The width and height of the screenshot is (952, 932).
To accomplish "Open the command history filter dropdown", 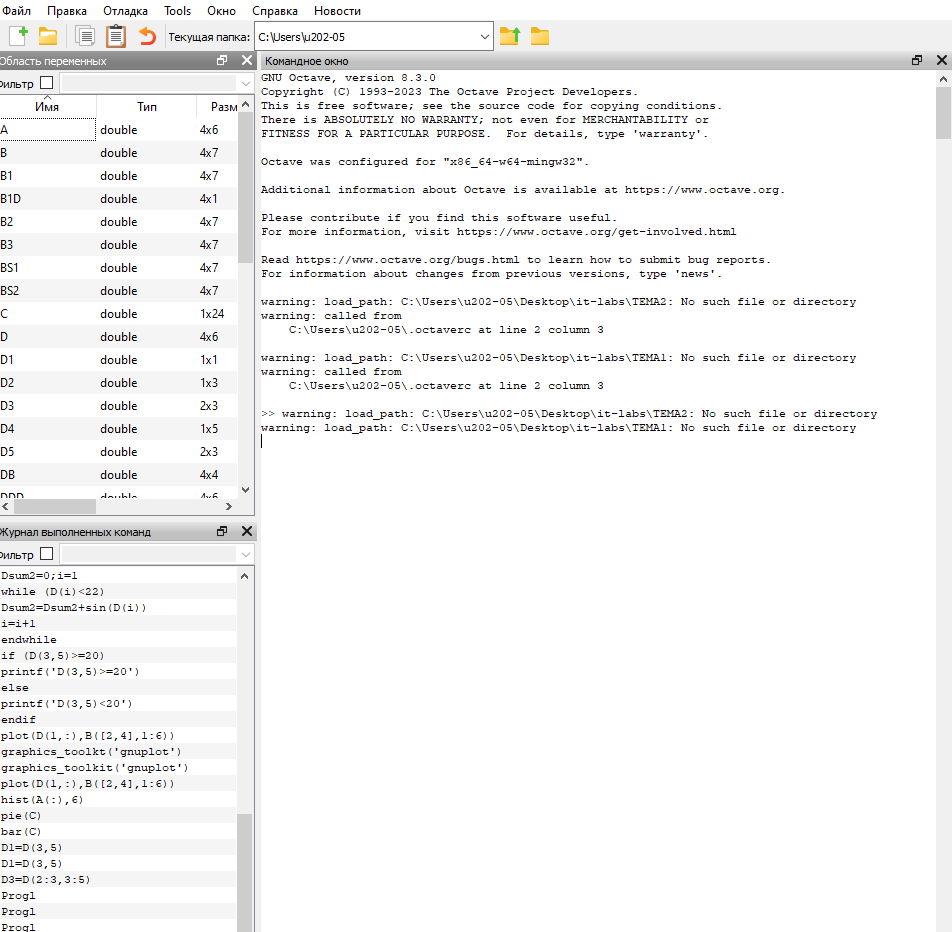I will (x=156, y=554).
